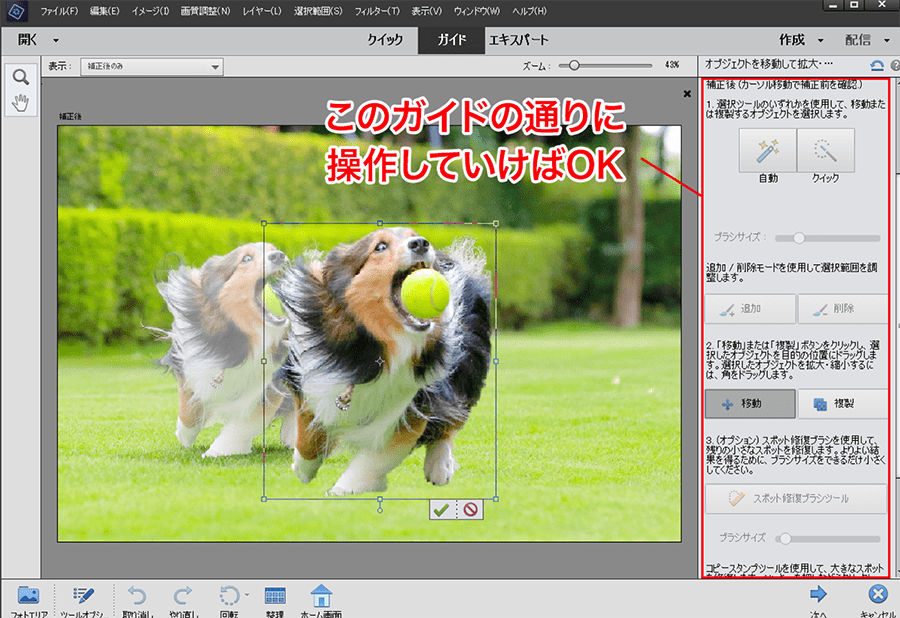Click the ズーム zoom slider
The height and width of the screenshot is (618, 900).
574,66
